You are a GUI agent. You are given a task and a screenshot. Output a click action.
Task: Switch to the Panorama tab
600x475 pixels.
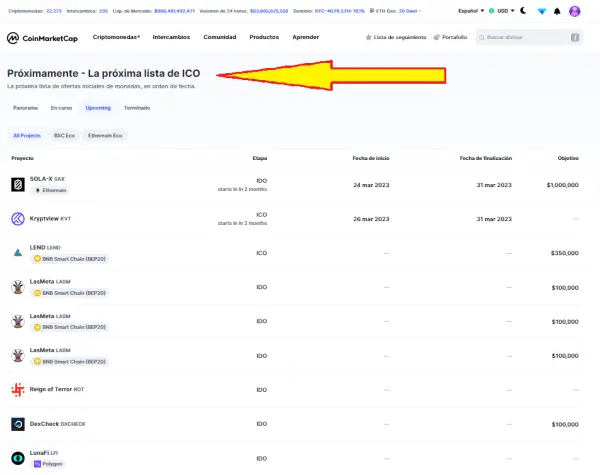click(25, 108)
